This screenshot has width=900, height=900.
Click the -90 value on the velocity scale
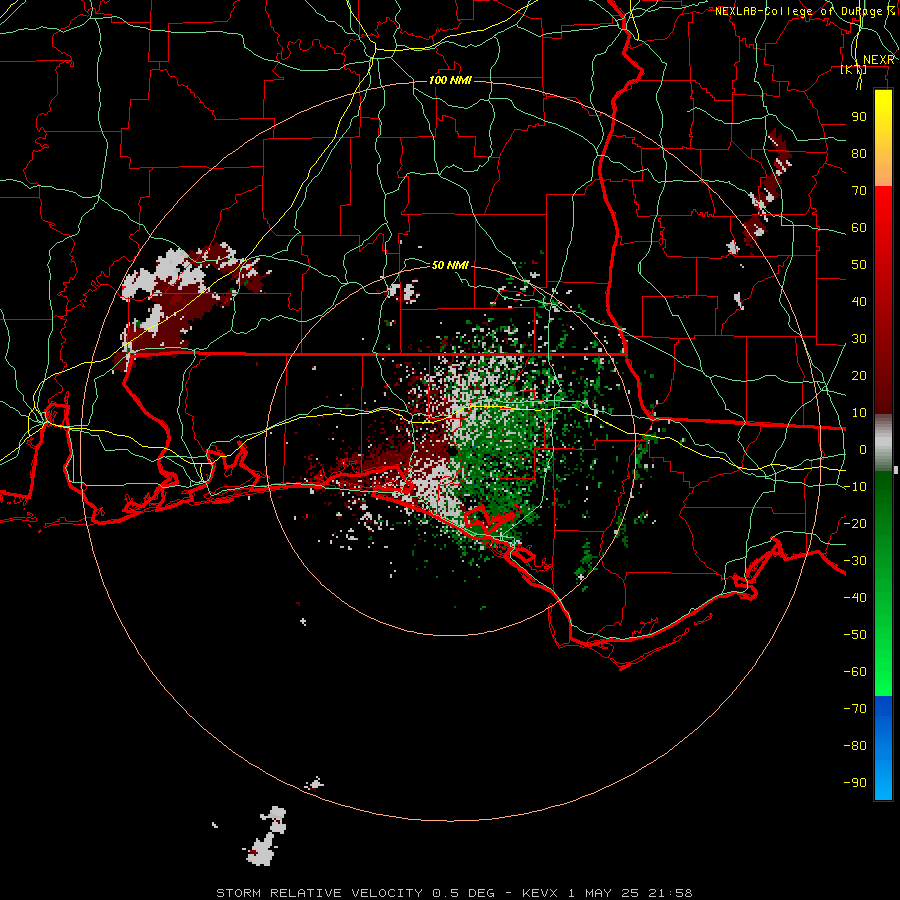click(x=855, y=783)
